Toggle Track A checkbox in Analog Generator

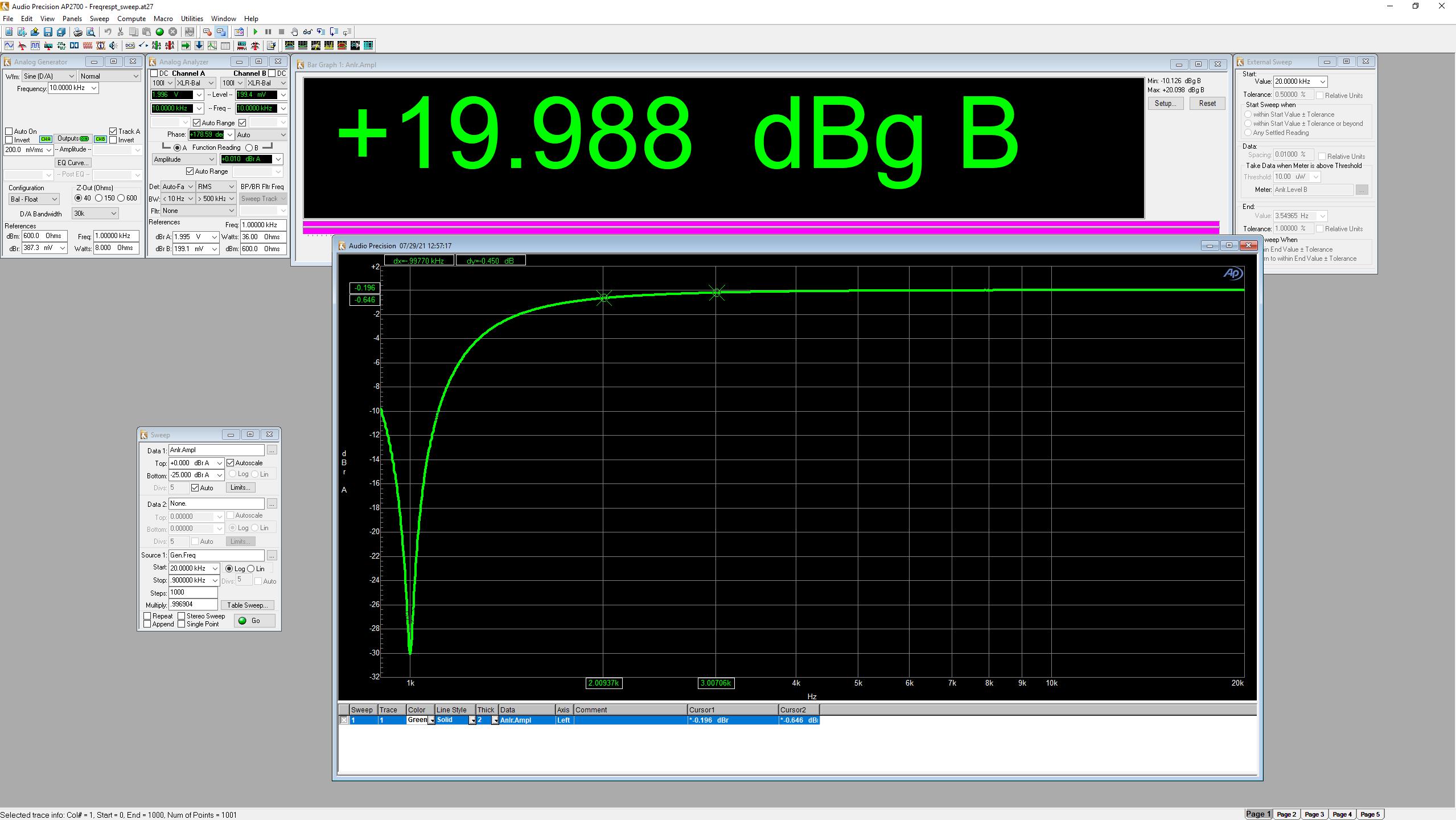point(113,132)
